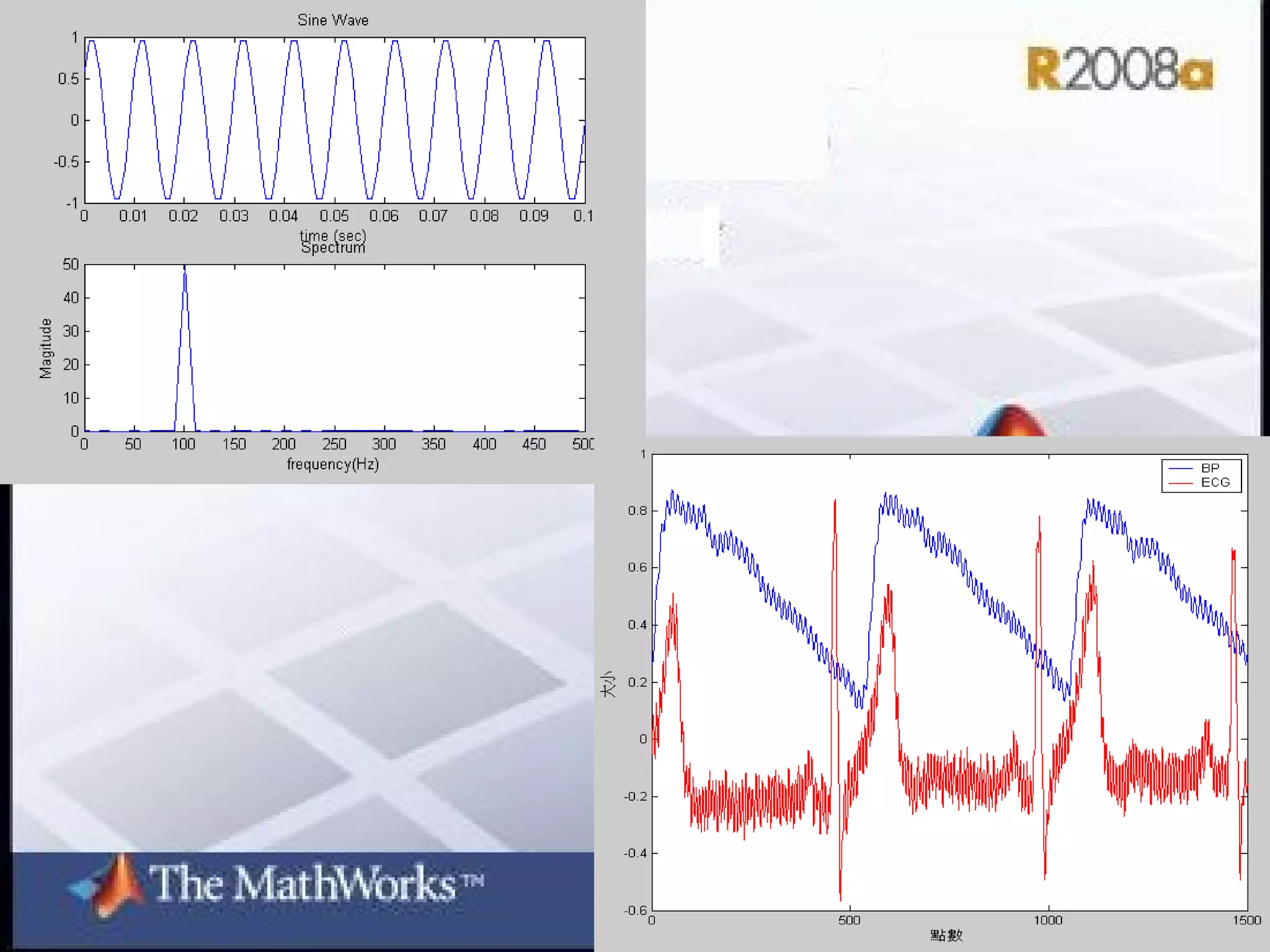Click the frequency(Hz) axis label

point(333,464)
